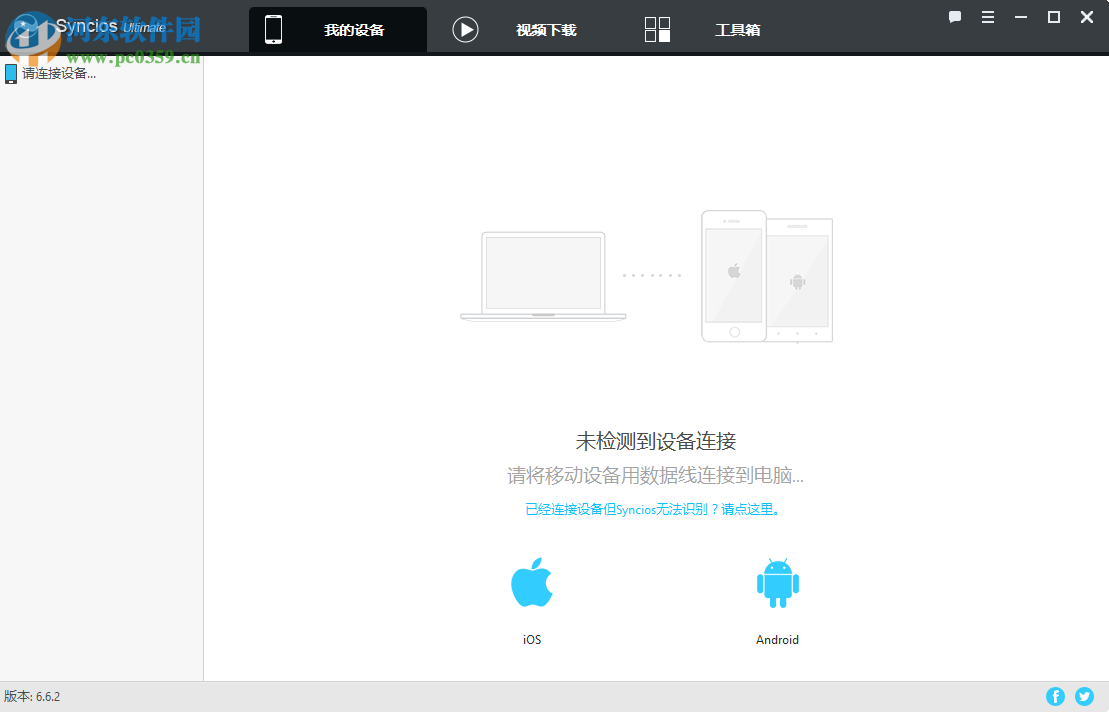Click the feedback speech bubble icon in titlebar
This screenshot has height=712, width=1109.
tap(955, 16)
